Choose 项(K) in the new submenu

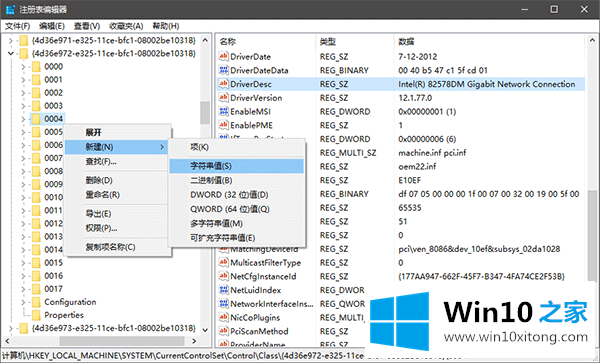click(236, 147)
